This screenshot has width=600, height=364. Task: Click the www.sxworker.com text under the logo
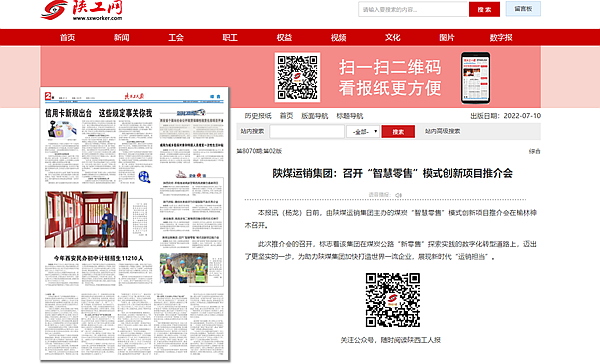coord(97,18)
